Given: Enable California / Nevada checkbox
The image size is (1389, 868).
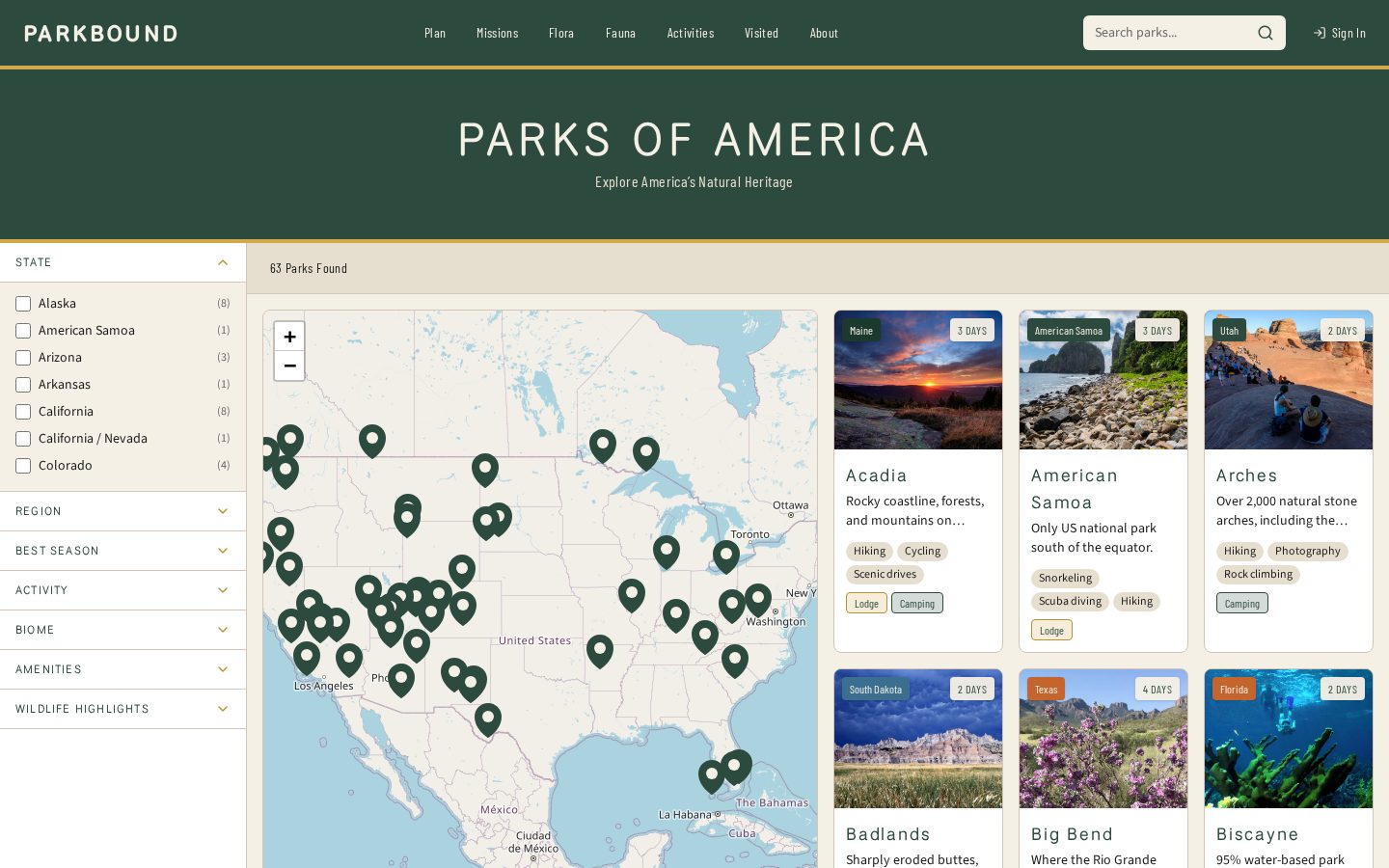Looking at the screenshot, I should pyautogui.click(x=23, y=439).
